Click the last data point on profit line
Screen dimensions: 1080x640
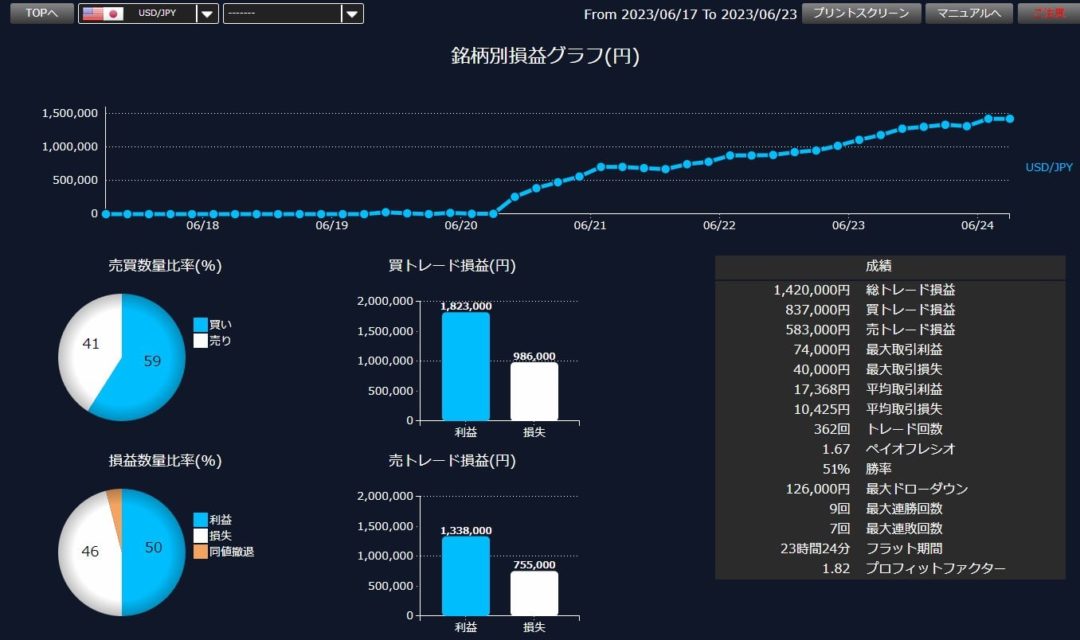pos(1009,119)
